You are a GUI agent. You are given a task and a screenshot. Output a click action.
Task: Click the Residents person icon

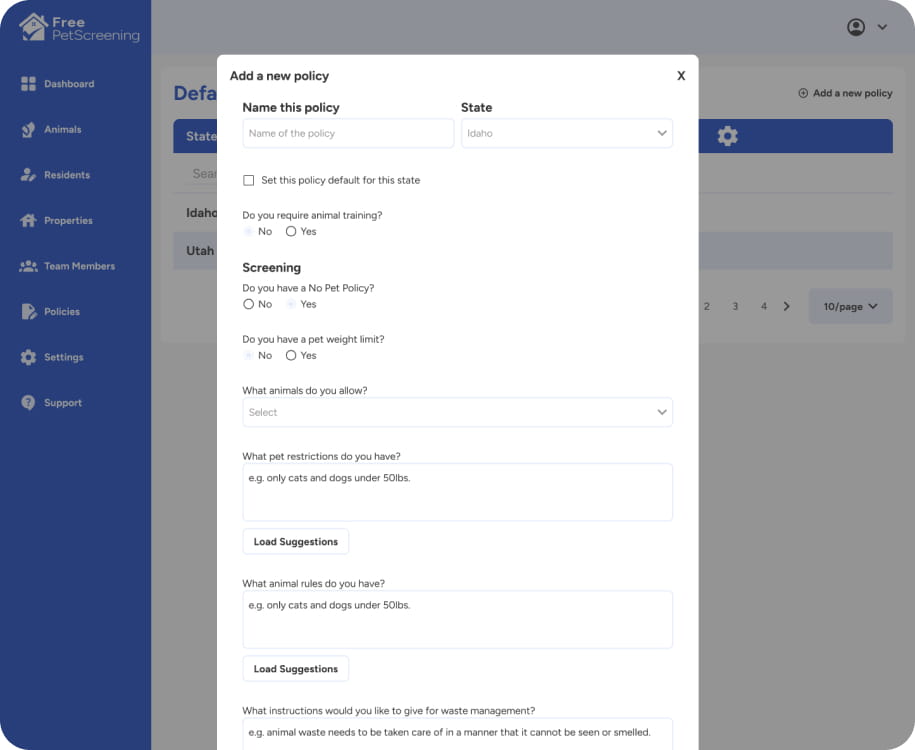[28, 175]
